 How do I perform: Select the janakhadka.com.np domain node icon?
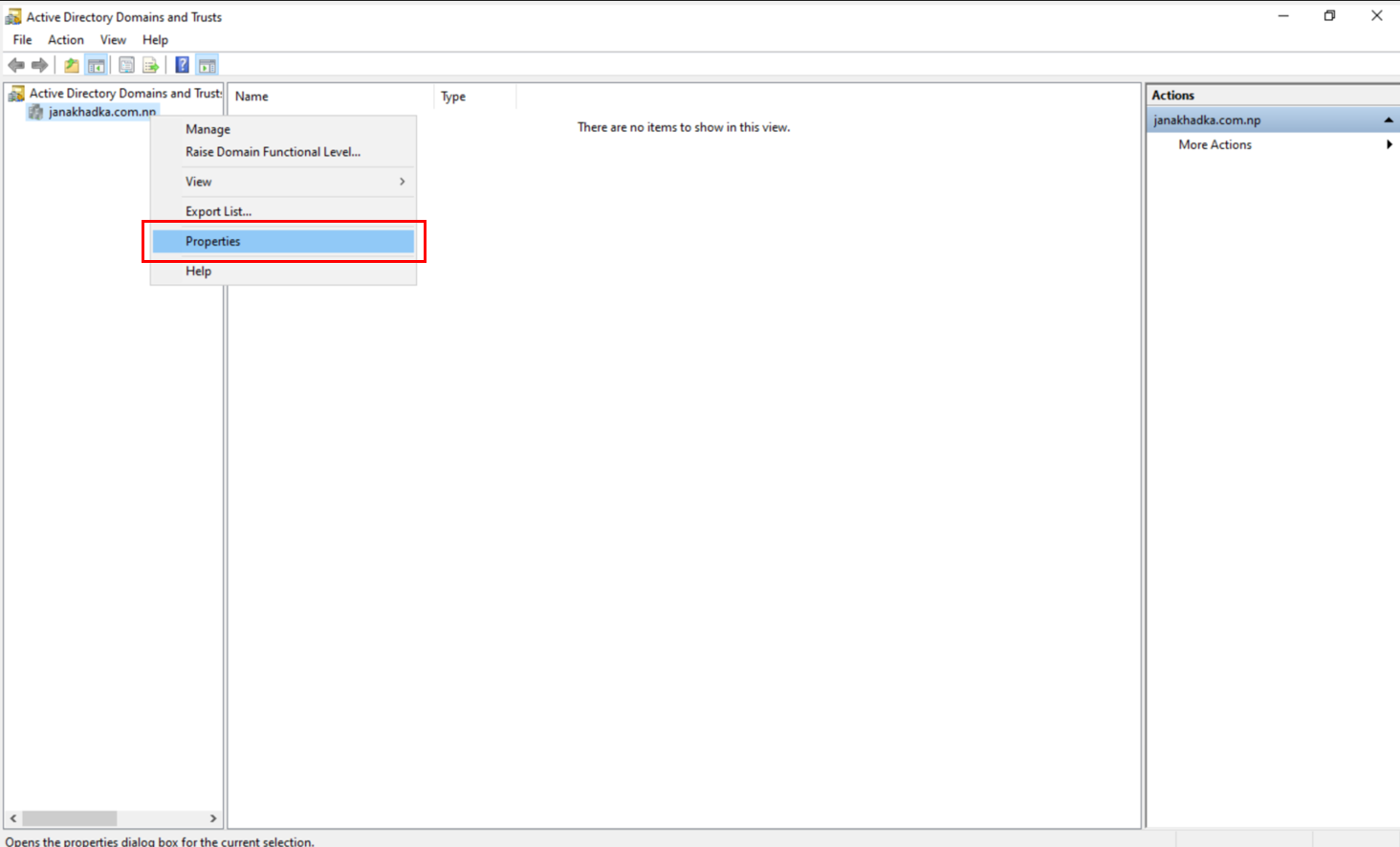pos(36,112)
